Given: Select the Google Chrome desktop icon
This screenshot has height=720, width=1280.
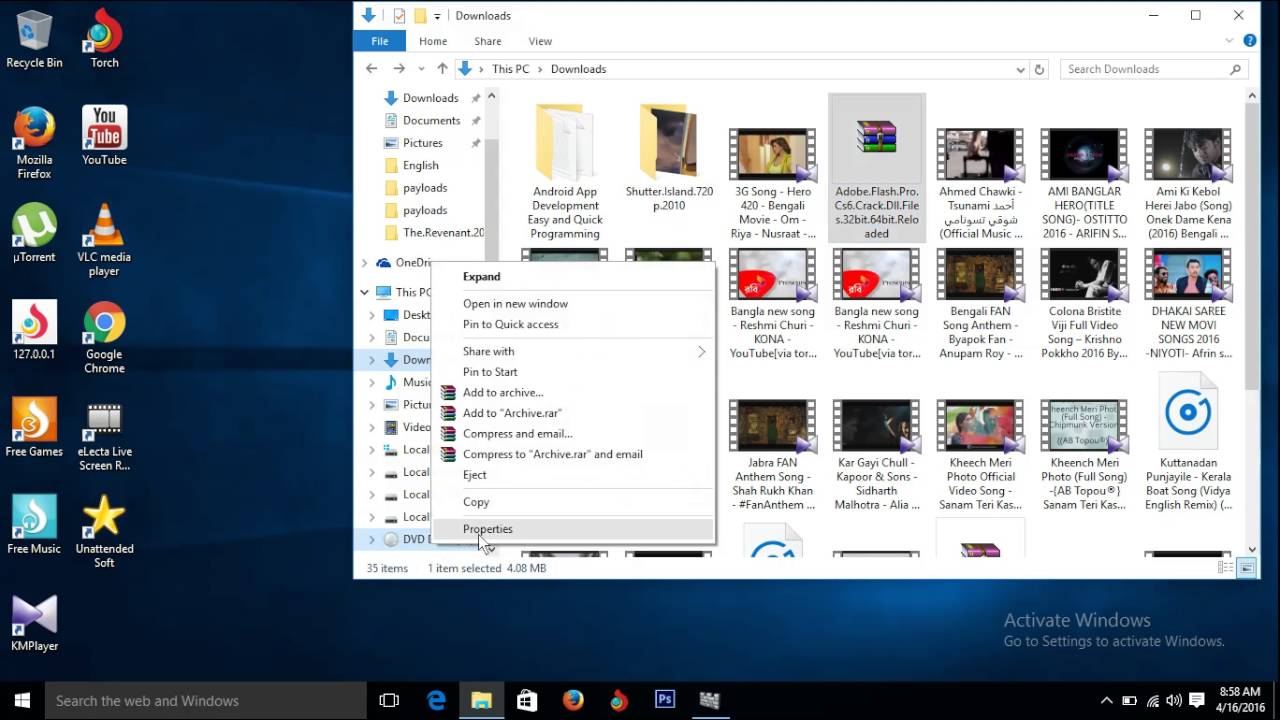Looking at the screenshot, I should (104, 338).
